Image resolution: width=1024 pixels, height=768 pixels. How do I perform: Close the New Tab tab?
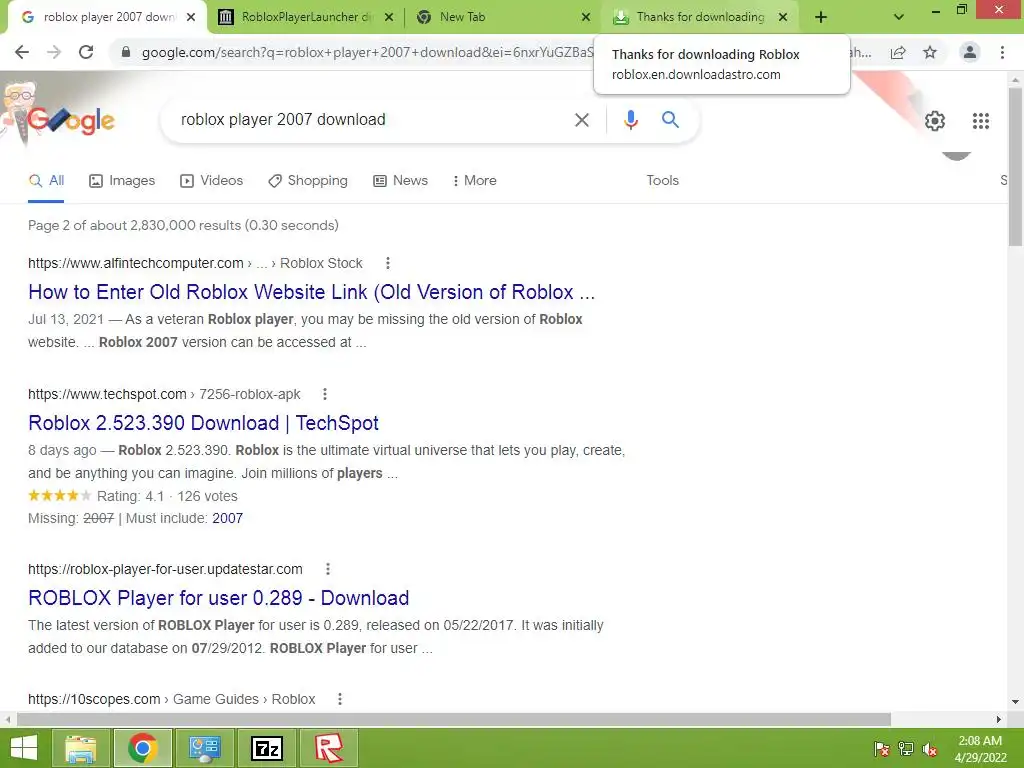coord(586,17)
